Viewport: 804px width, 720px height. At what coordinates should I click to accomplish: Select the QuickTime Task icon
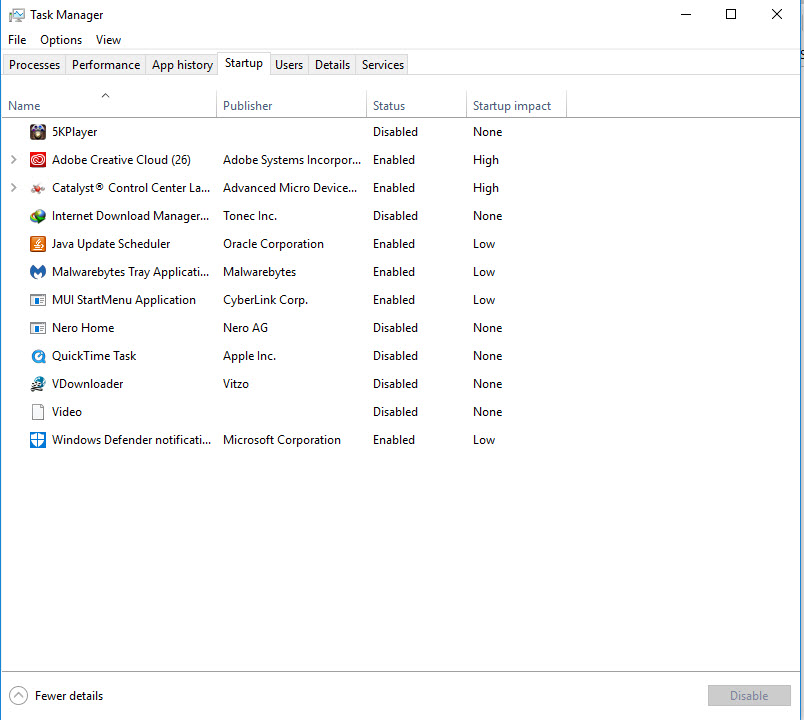38,356
